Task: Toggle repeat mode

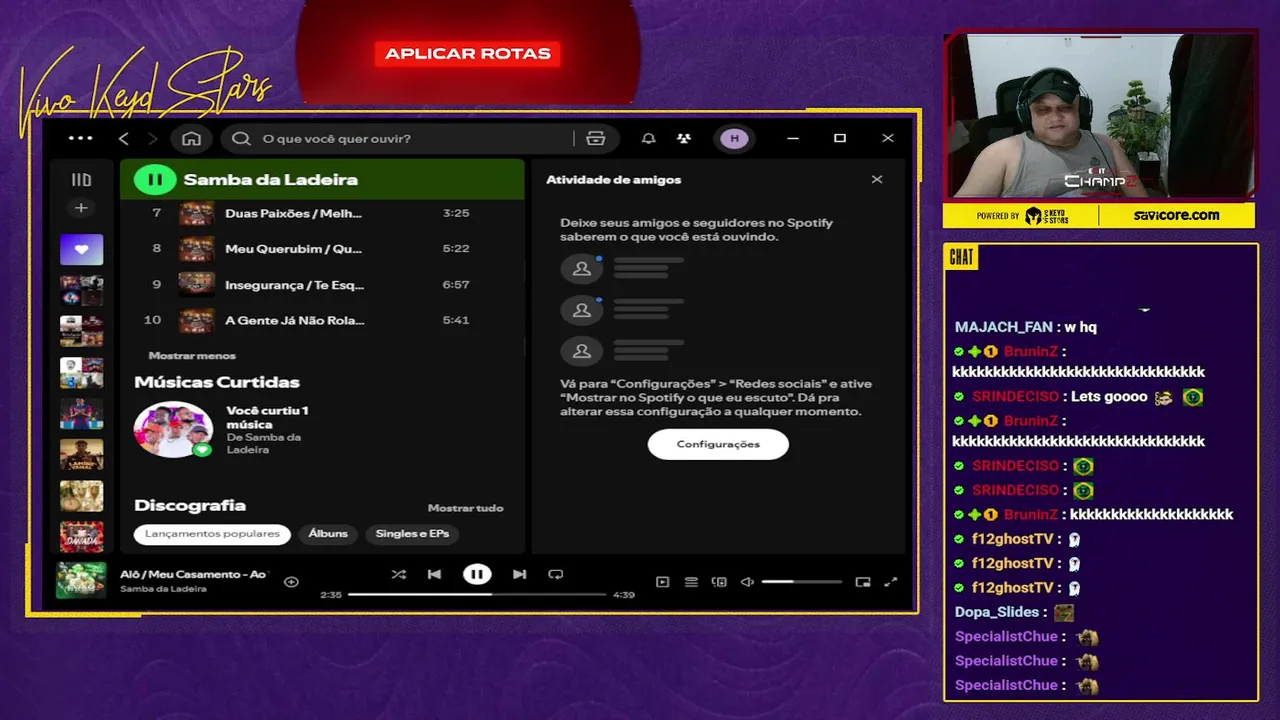Action: pyautogui.click(x=556, y=574)
